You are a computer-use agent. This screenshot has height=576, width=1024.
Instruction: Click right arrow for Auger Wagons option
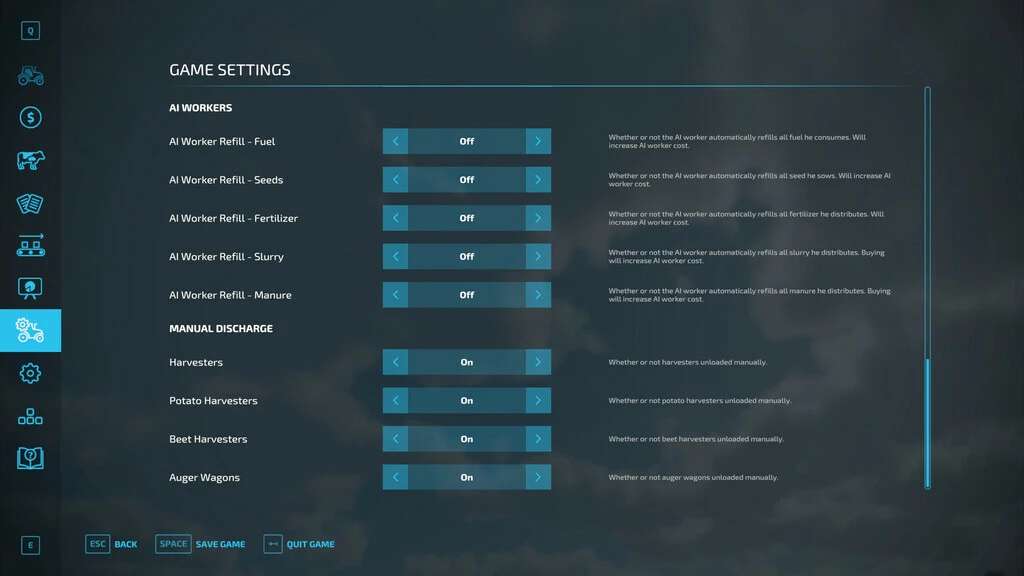(538, 477)
